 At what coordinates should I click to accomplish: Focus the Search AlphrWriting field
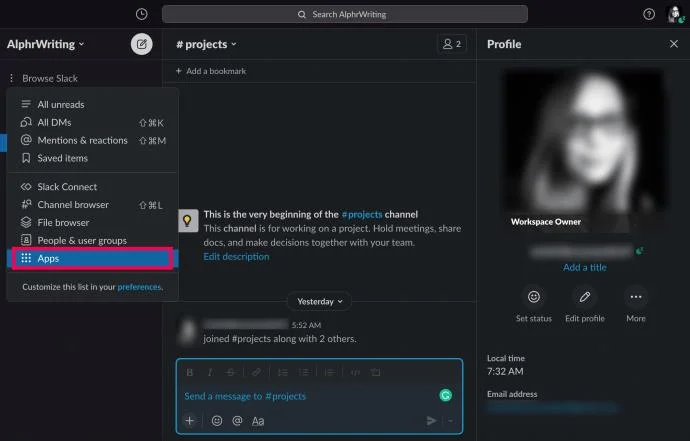pos(345,14)
